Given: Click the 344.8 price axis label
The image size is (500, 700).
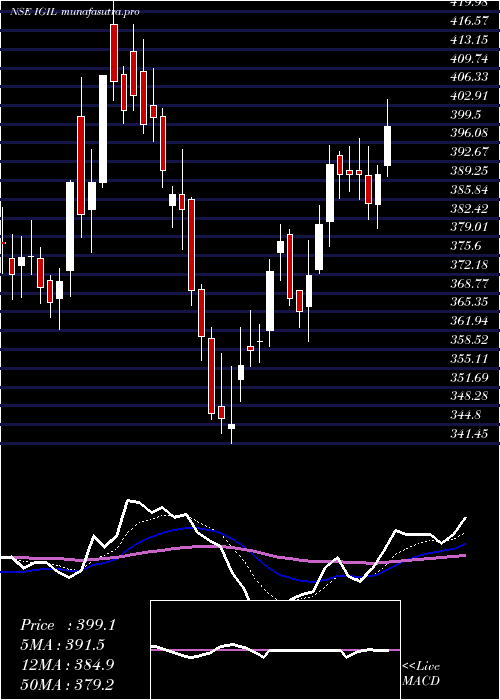Looking at the screenshot, I should [x=467, y=415].
